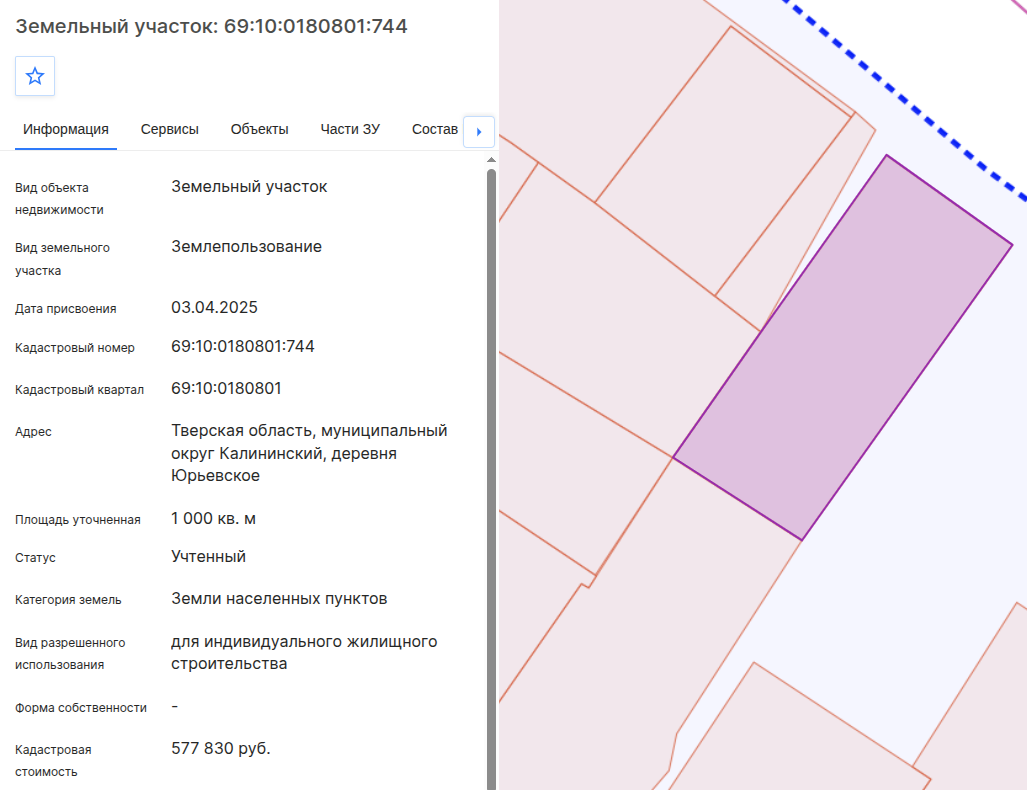Open the Информация tab
This screenshot has width=1027, height=790.
tap(65, 130)
